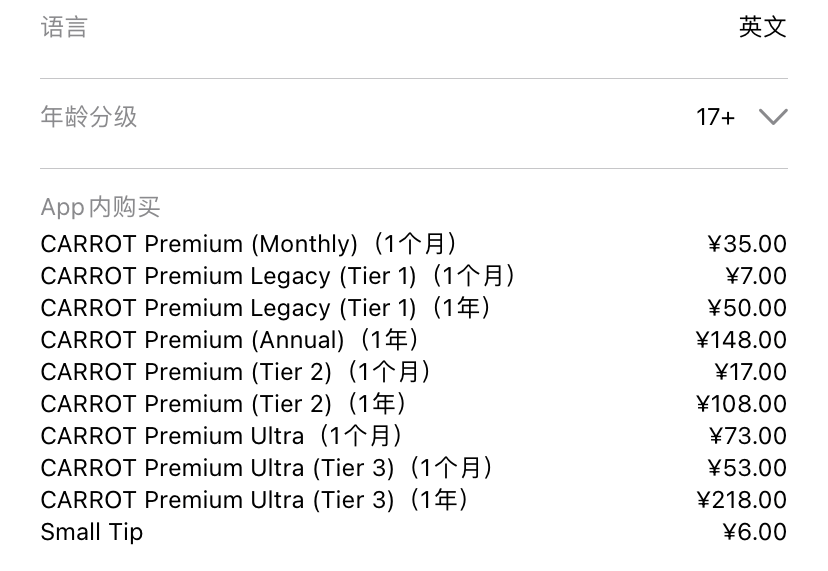Select the 语言 language row

tap(414, 26)
